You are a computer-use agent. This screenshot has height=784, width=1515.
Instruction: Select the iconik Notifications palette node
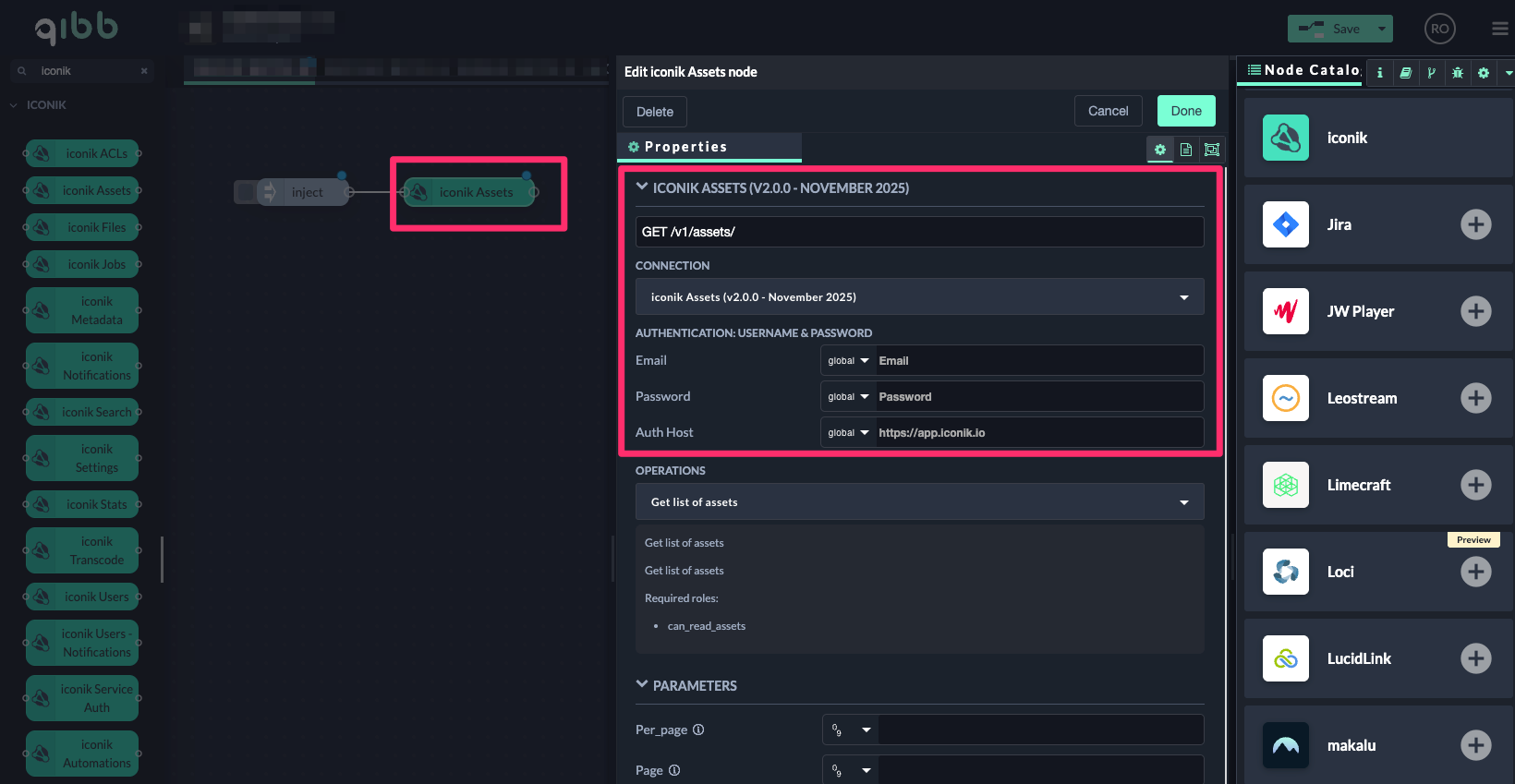[x=83, y=366]
